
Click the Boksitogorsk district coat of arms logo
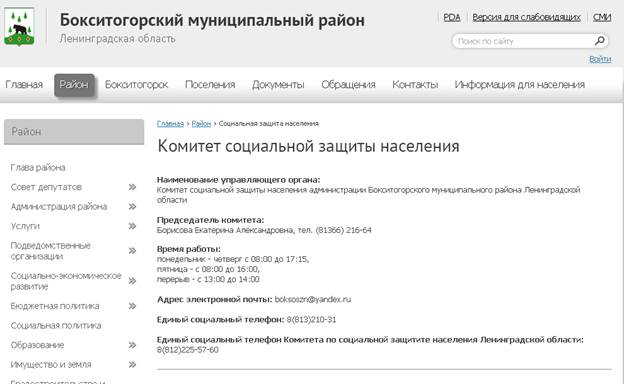click(19, 27)
